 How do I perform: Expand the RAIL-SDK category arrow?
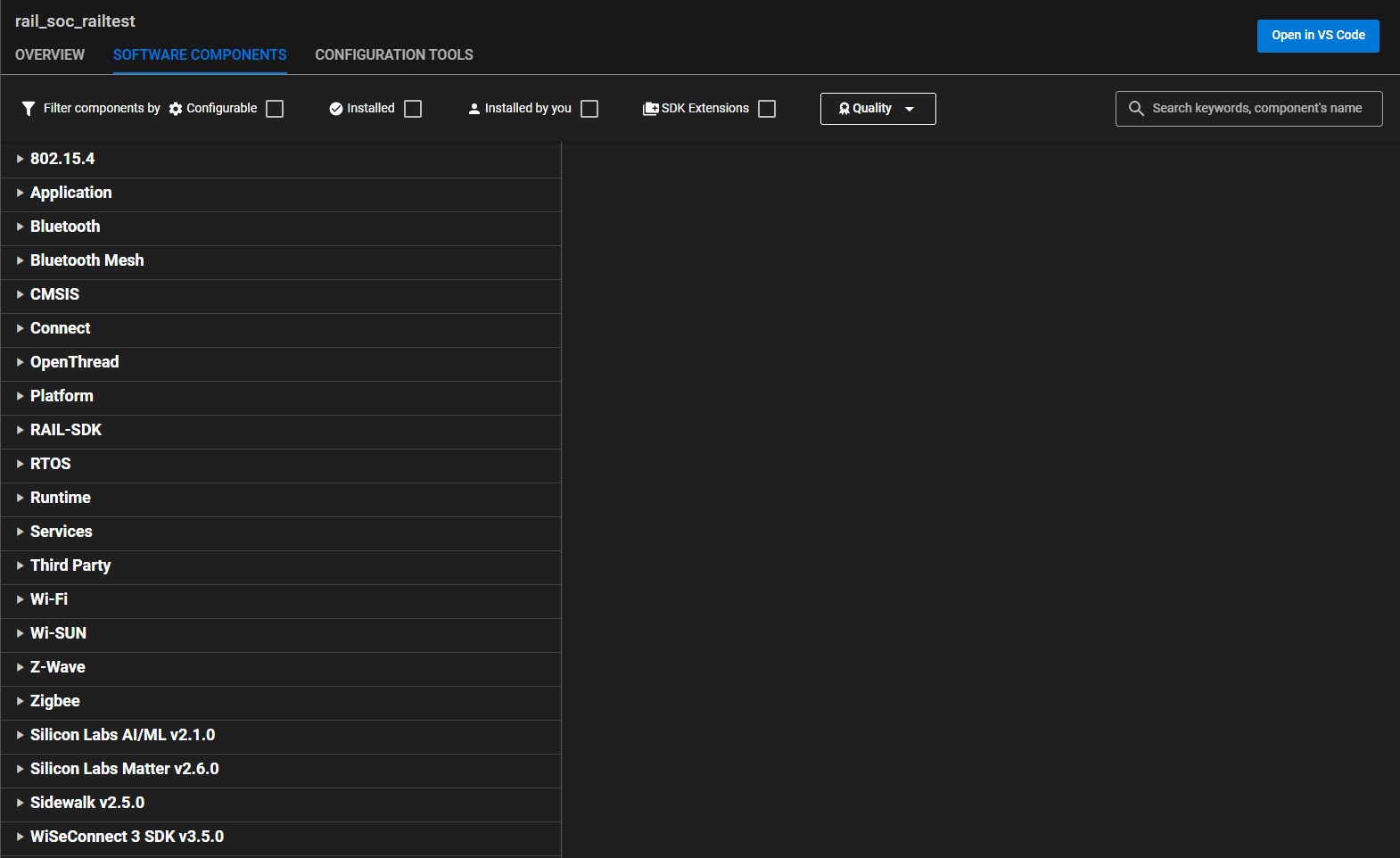pos(21,430)
